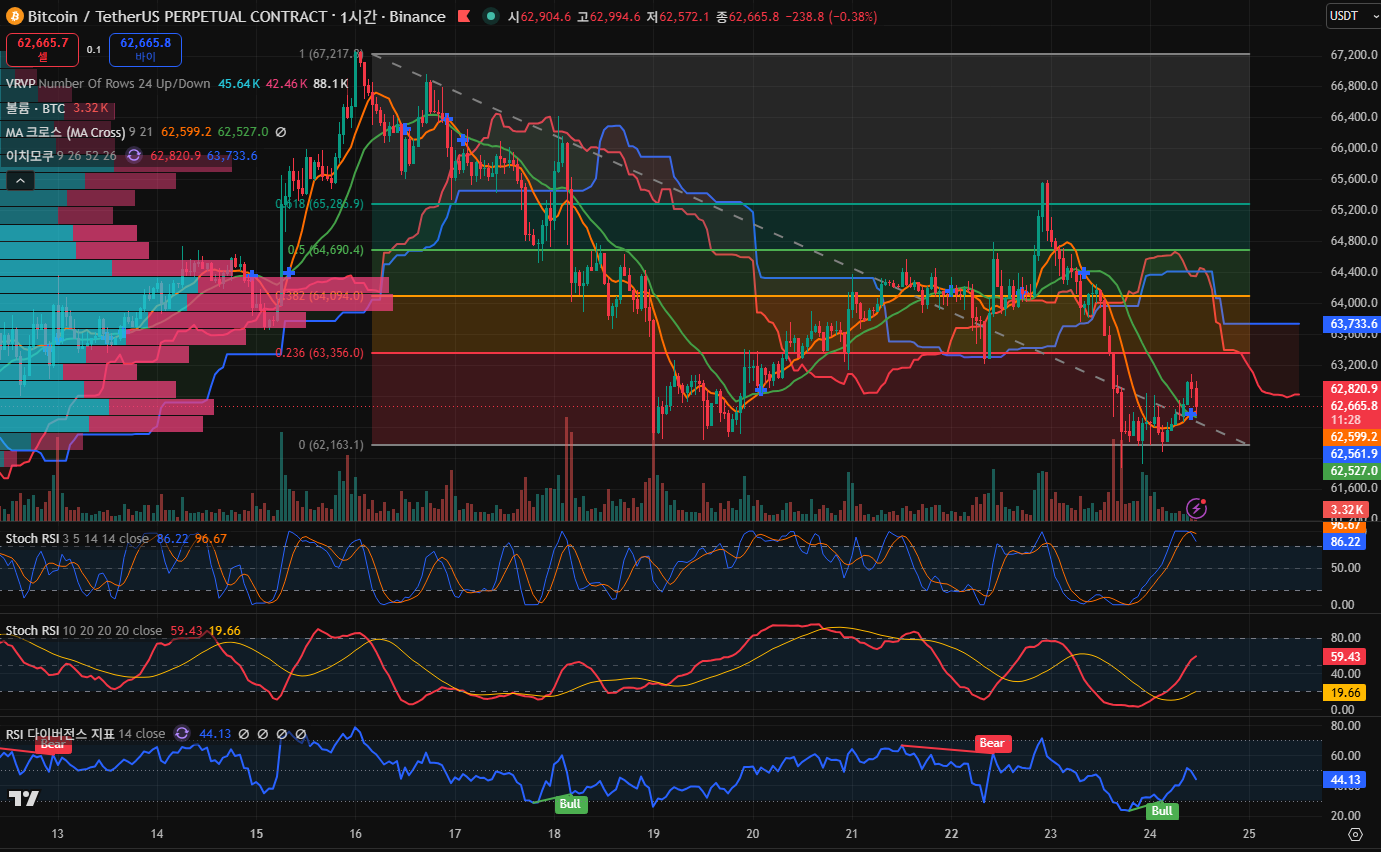Click the green Bull label near date 24
This screenshot has width=1381, height=852.
coord(1161,810)
